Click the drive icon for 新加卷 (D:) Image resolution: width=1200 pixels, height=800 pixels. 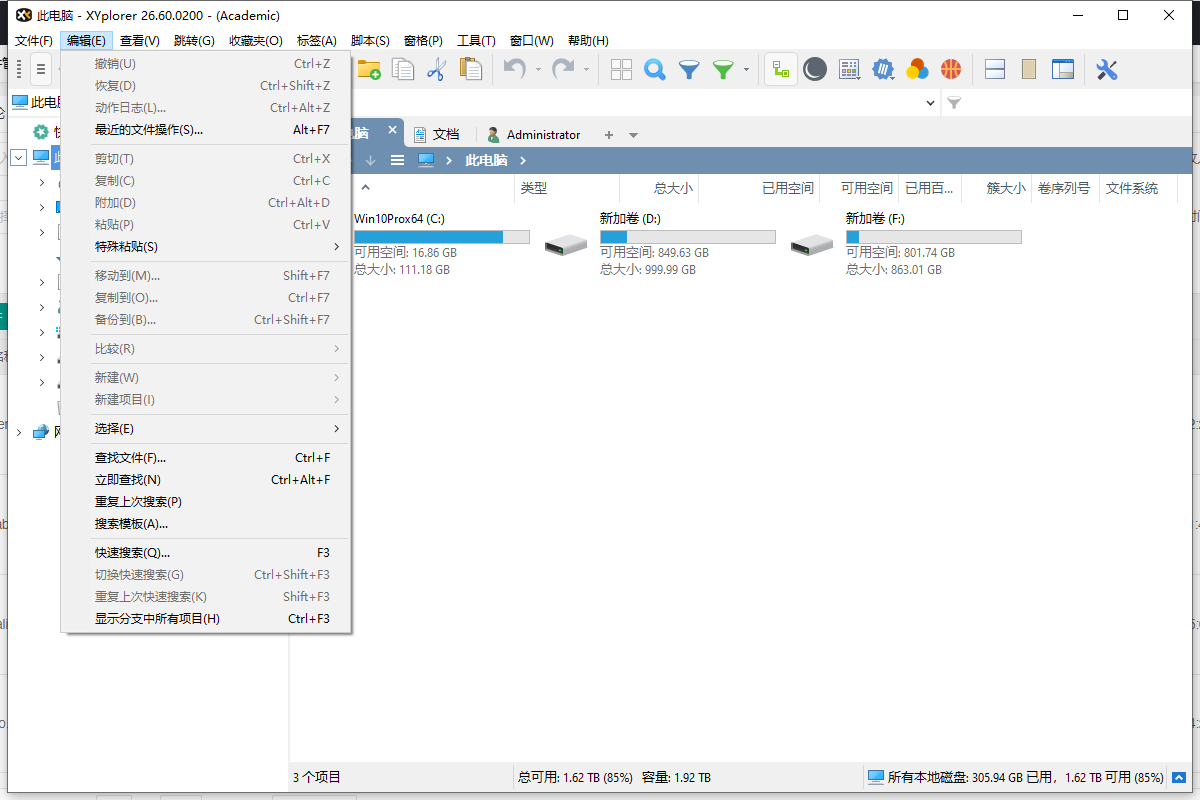point(566,244)
